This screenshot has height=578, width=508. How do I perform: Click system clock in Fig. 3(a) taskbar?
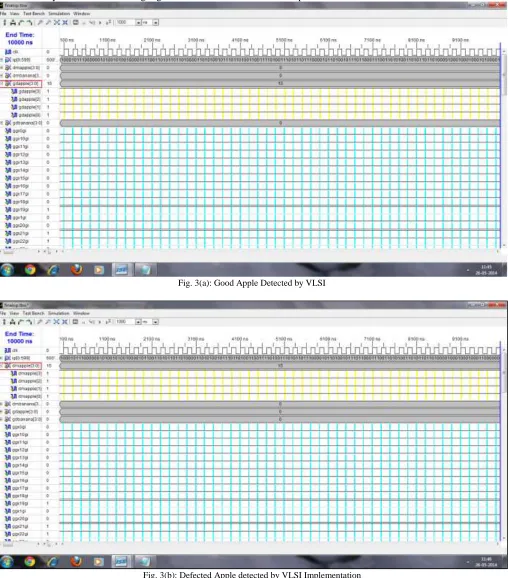[x=486, y=270]
